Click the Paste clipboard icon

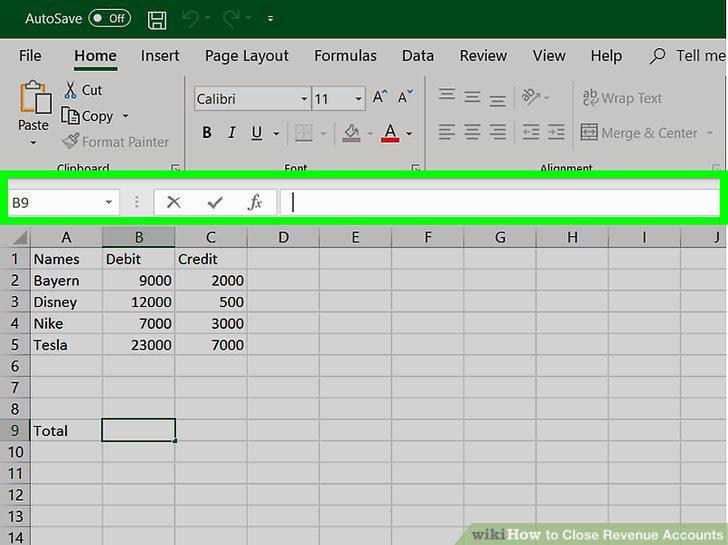[35, 97]
